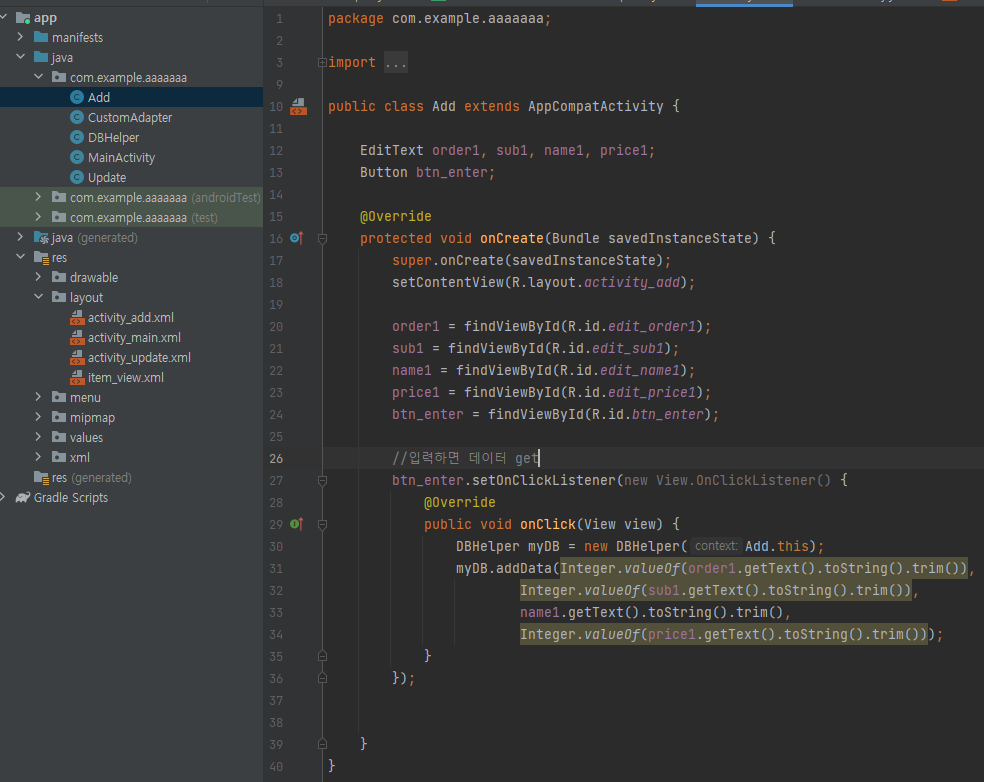Open activity_add.xml layout file

click(131, 318)
